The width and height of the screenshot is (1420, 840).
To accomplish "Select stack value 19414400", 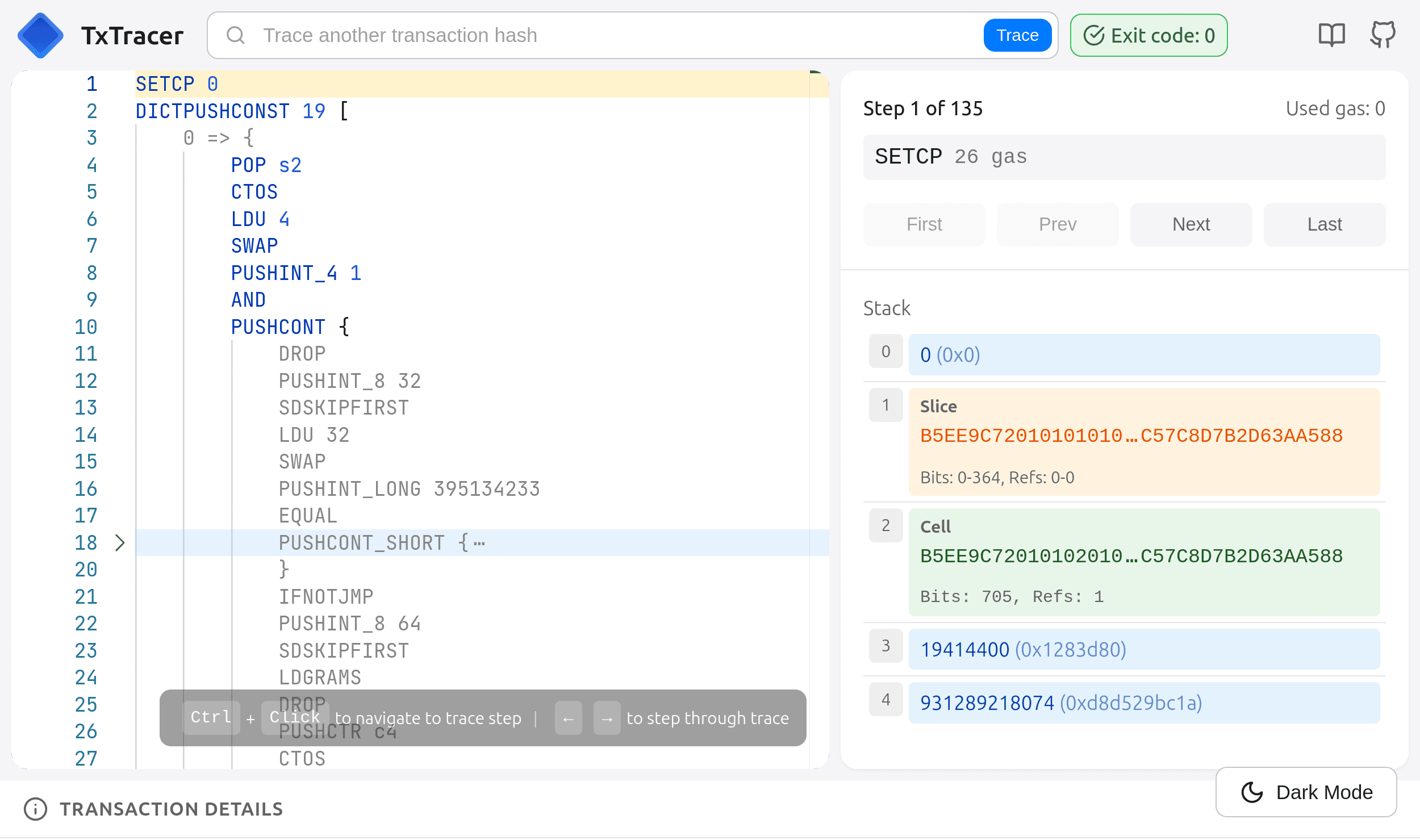I will pos(1144,649).
